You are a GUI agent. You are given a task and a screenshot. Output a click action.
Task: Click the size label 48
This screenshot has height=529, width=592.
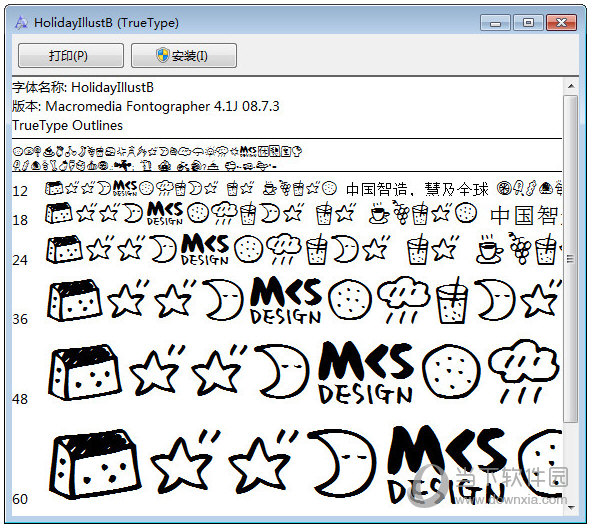[20, 399]
